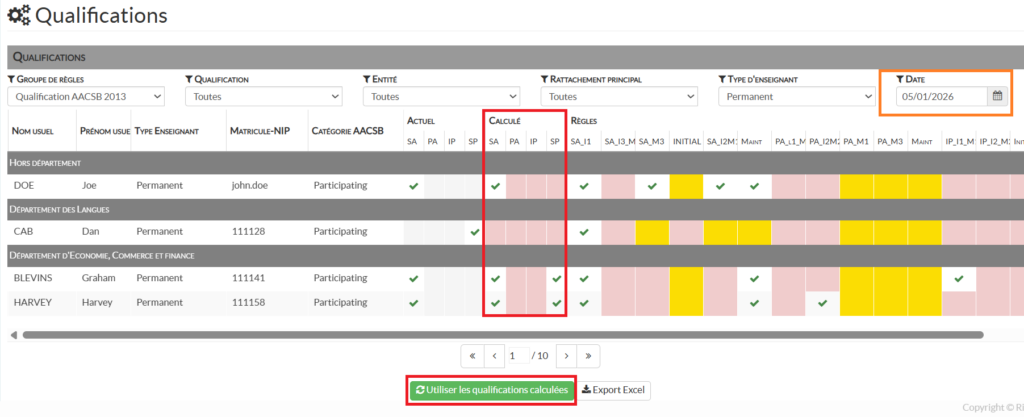
Task: Go to the previous page of results
Action: point(494,355)
